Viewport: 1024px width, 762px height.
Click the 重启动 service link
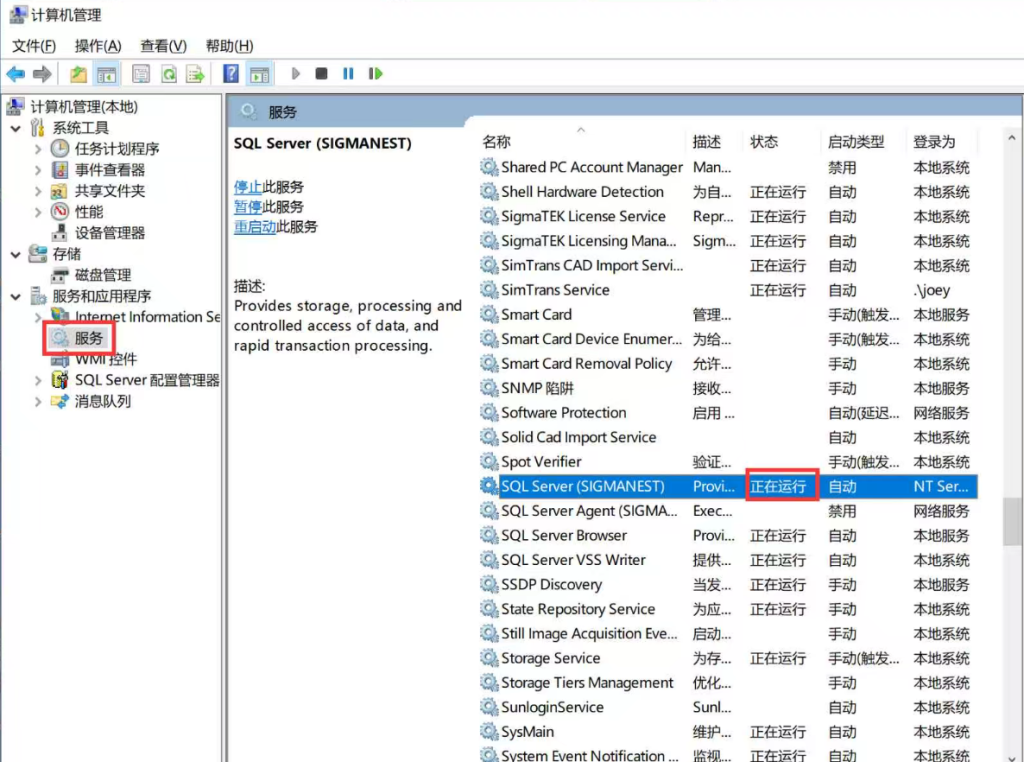[255, 227]
